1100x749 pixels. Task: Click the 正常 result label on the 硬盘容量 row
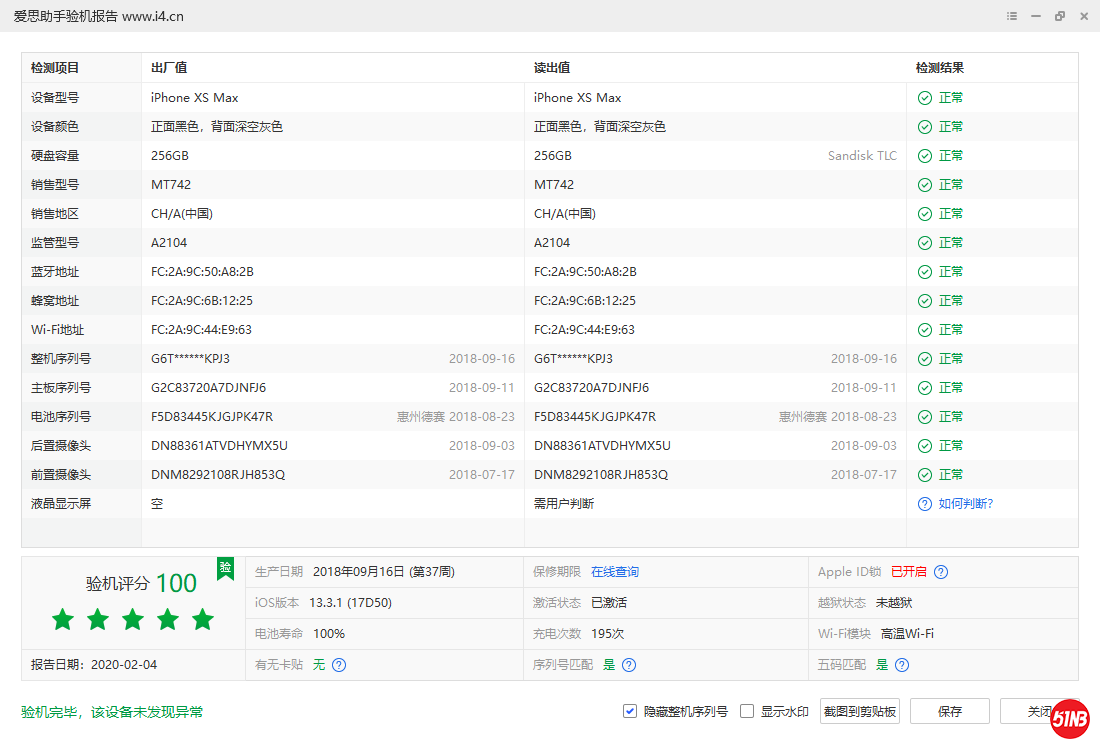[948, 155]
